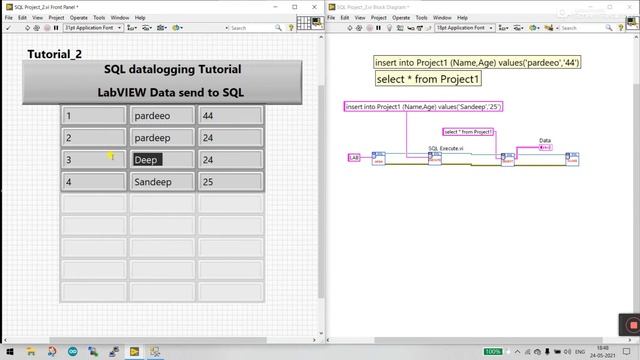Image resolution: width=640 pixels, height=360 pixels.
Task: Open Window menu in Block Diagram
Action: click(442, 18)
